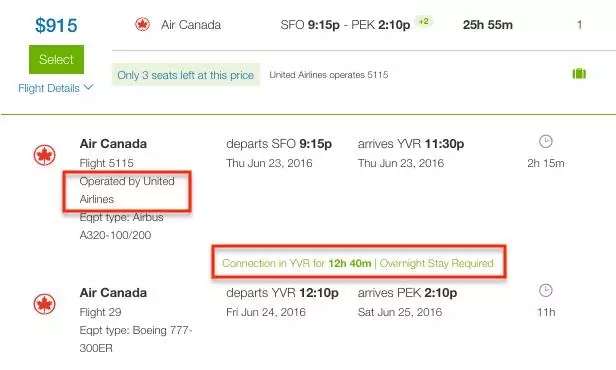Click the +2 days arrival badge

(x=424, y=21)
